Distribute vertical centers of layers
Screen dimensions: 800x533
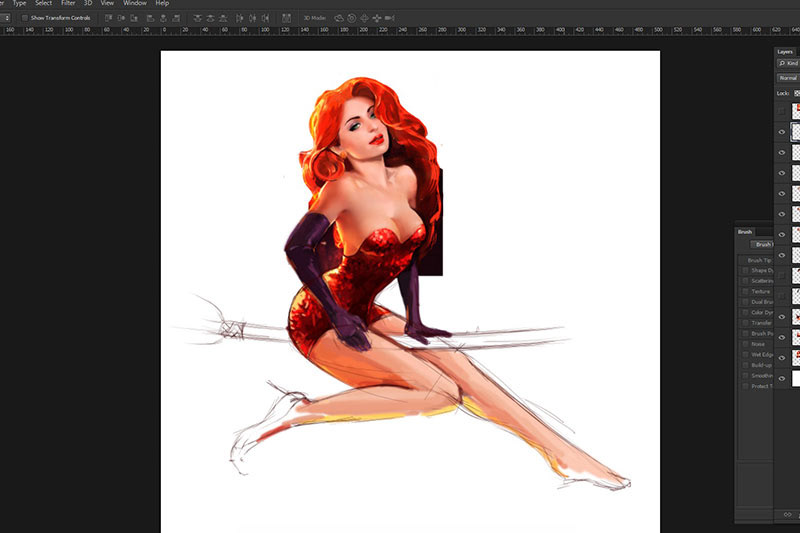pyautogui.click(x=210, y=18)
